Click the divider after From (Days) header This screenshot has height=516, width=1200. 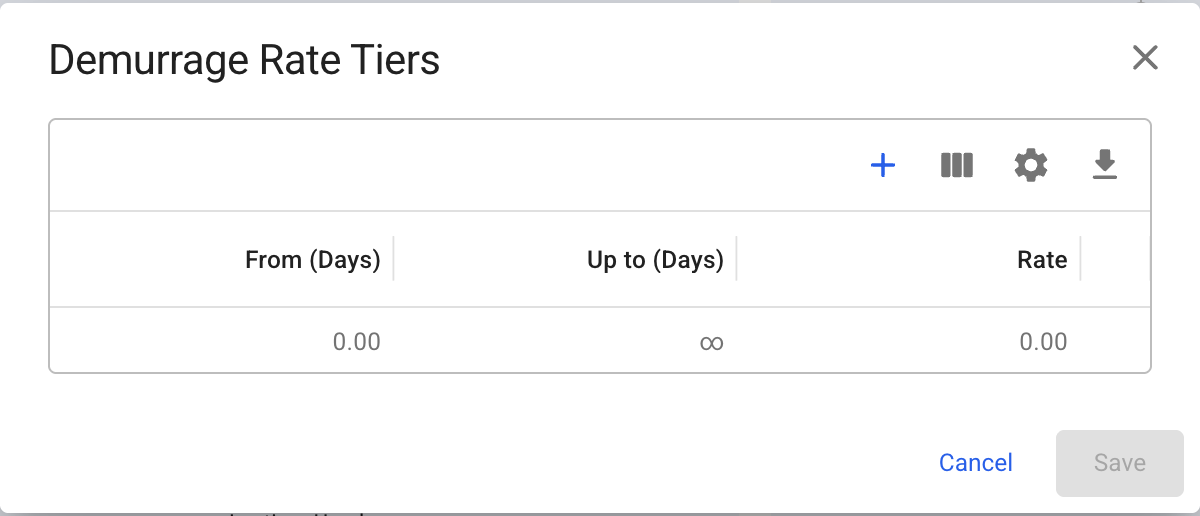[394, 259]
